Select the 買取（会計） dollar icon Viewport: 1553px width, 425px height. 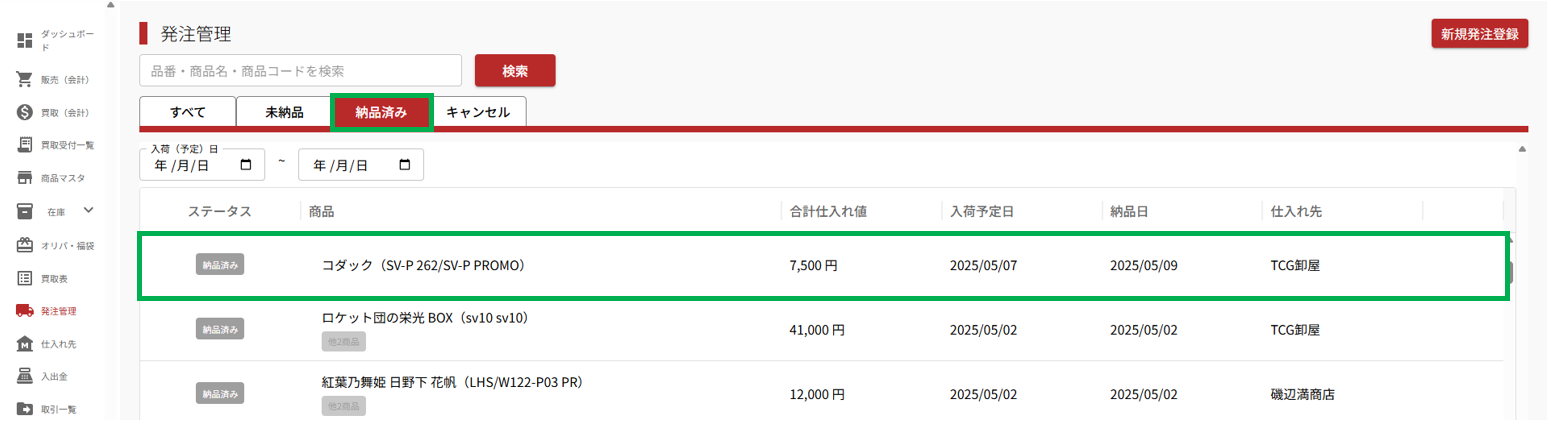(25, 112)
